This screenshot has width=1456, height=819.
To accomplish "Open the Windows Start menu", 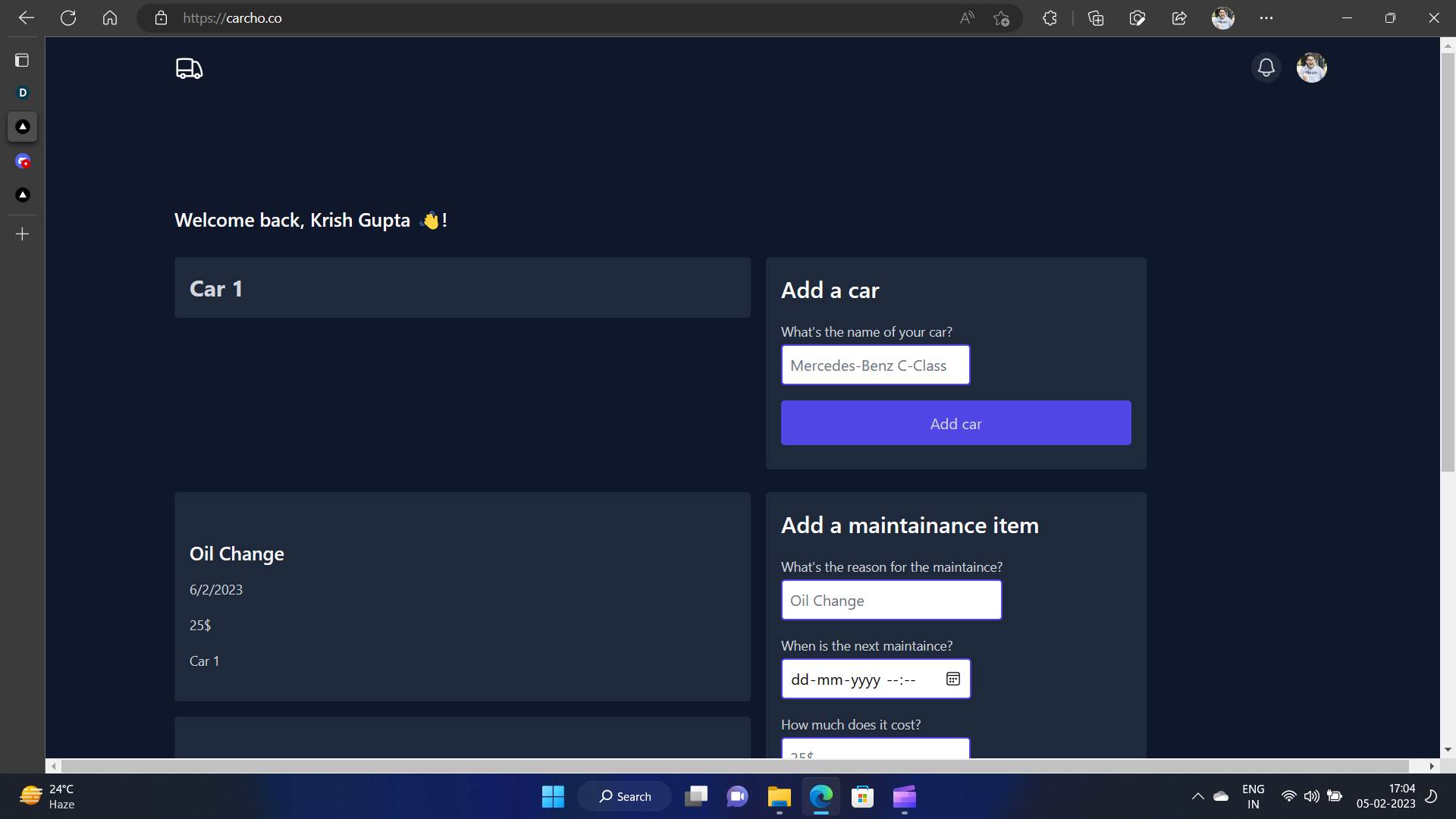I will [553, 796].
